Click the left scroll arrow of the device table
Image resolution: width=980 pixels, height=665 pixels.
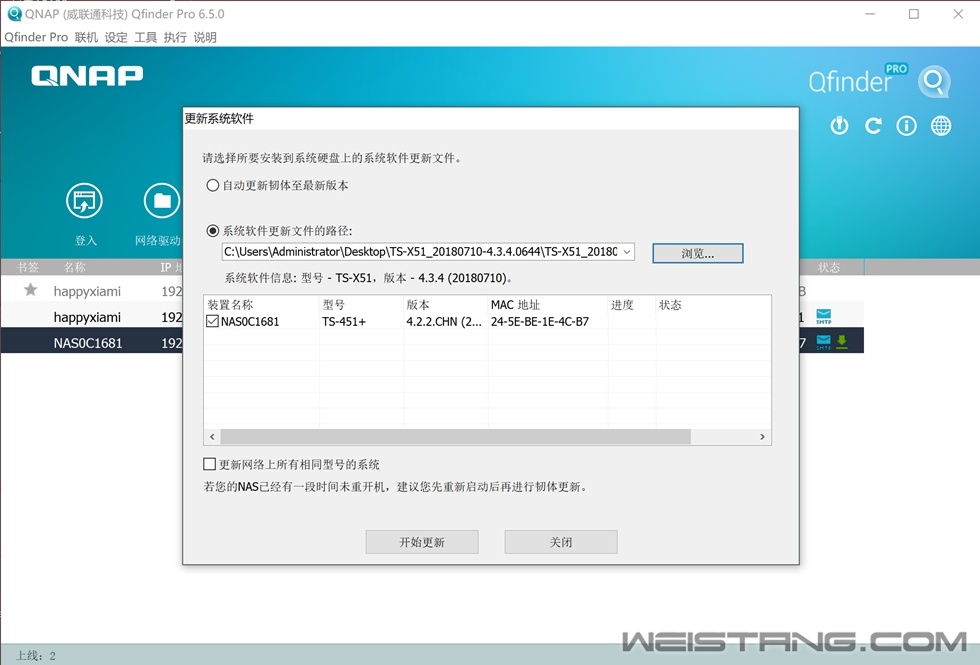(x=212, y=436)
